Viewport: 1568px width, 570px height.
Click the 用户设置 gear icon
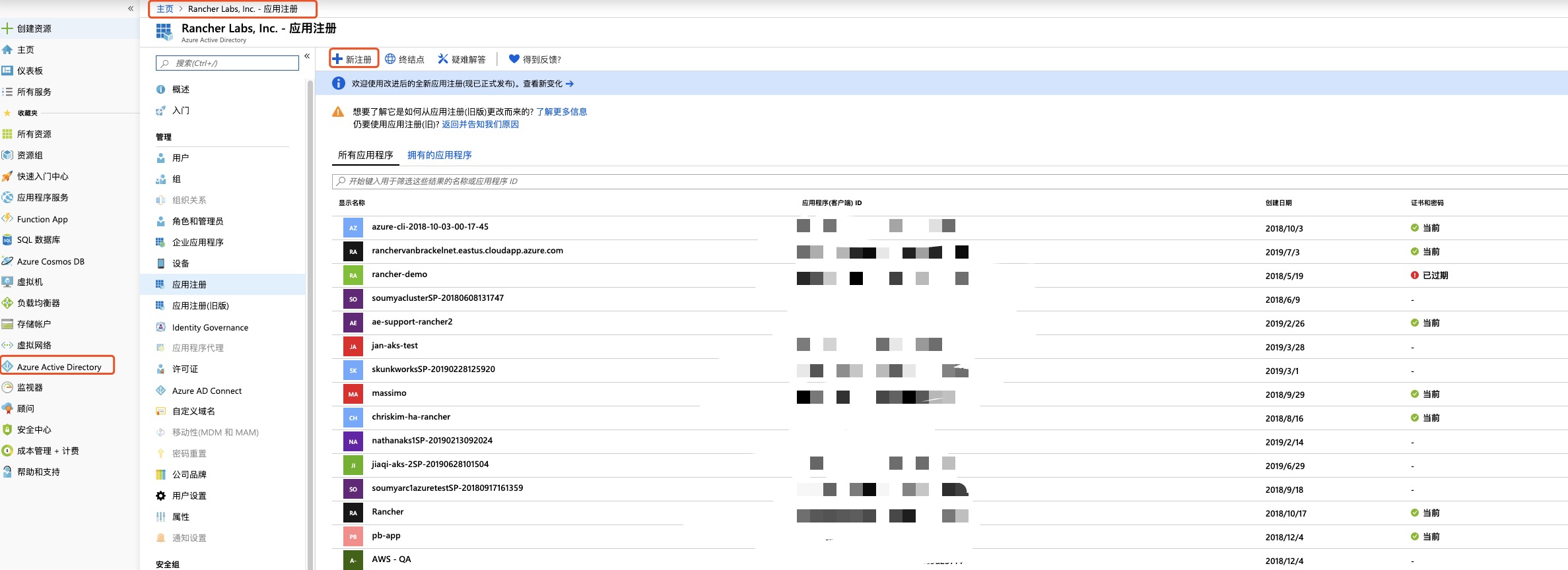(x=160, y=495)
